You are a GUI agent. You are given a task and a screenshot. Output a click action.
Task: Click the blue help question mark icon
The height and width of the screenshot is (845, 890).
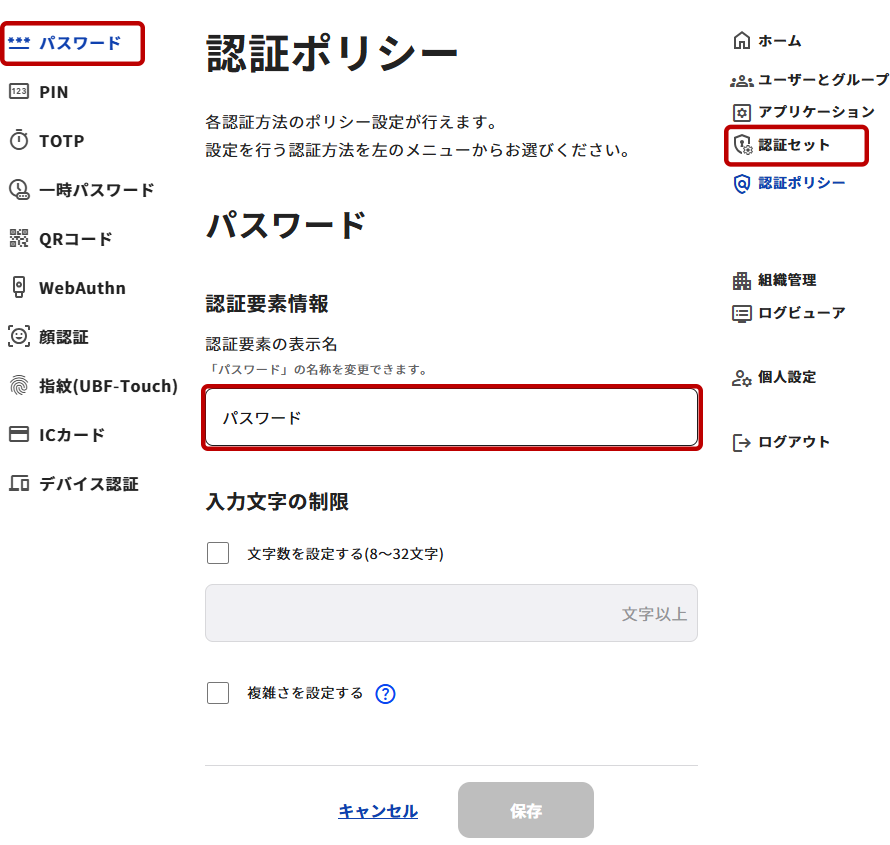tap(385, 694)
